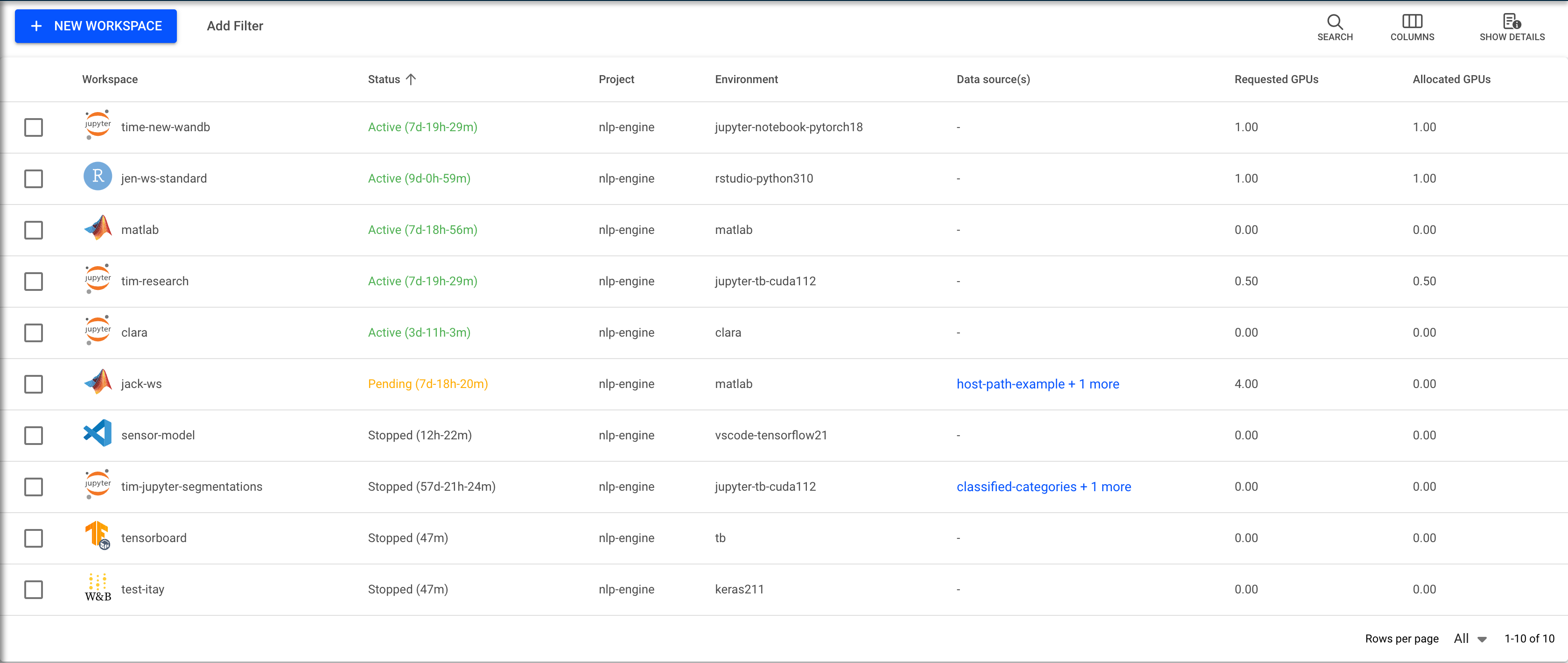Image resolution: width=1568 pixels, height=663 pixels.
Task: Click MATLAB icon of jack-ws
Action: pyautogui.click(x=98, y=382)
